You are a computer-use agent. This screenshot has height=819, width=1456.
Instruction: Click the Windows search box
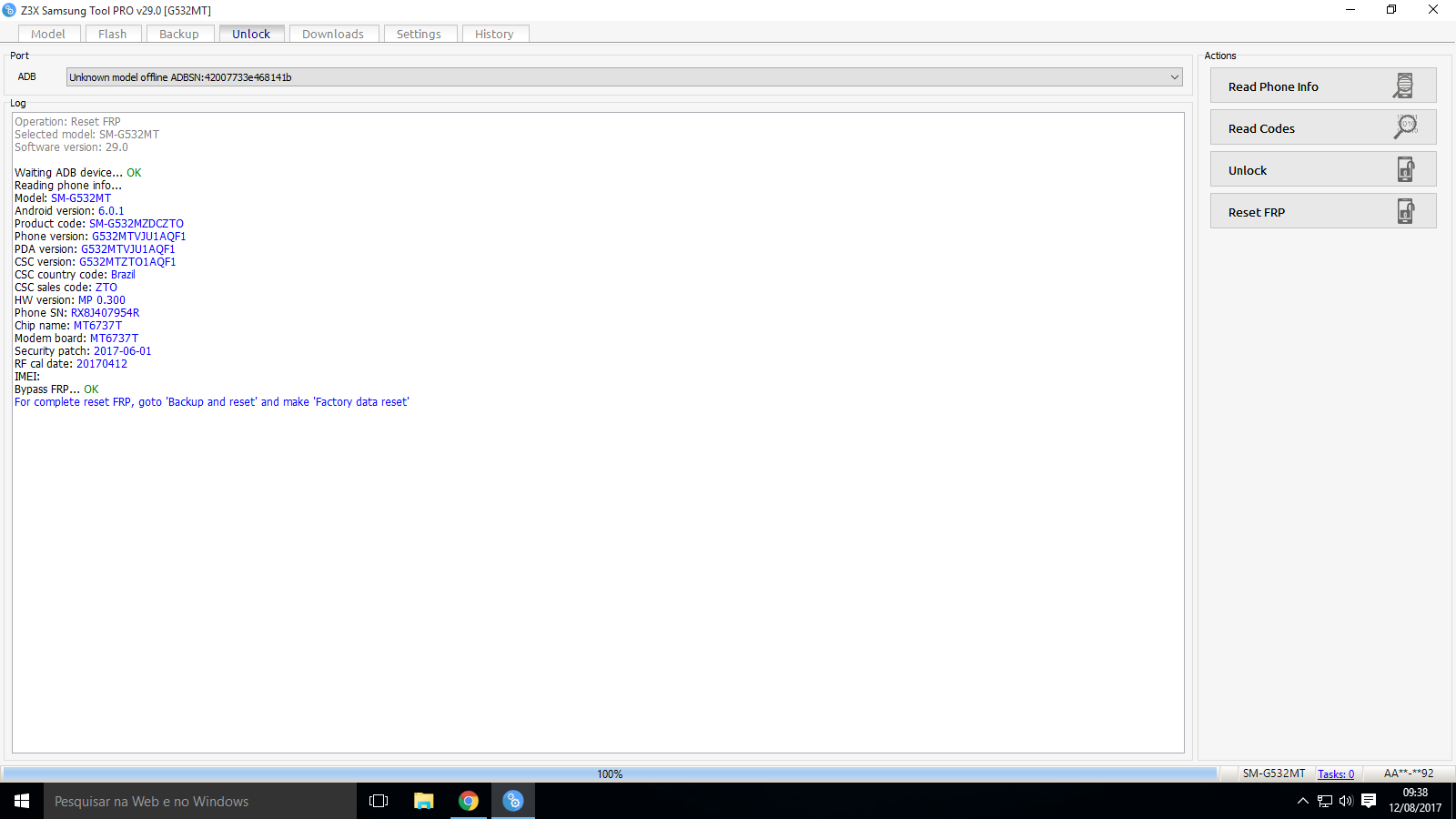(200, 801)
